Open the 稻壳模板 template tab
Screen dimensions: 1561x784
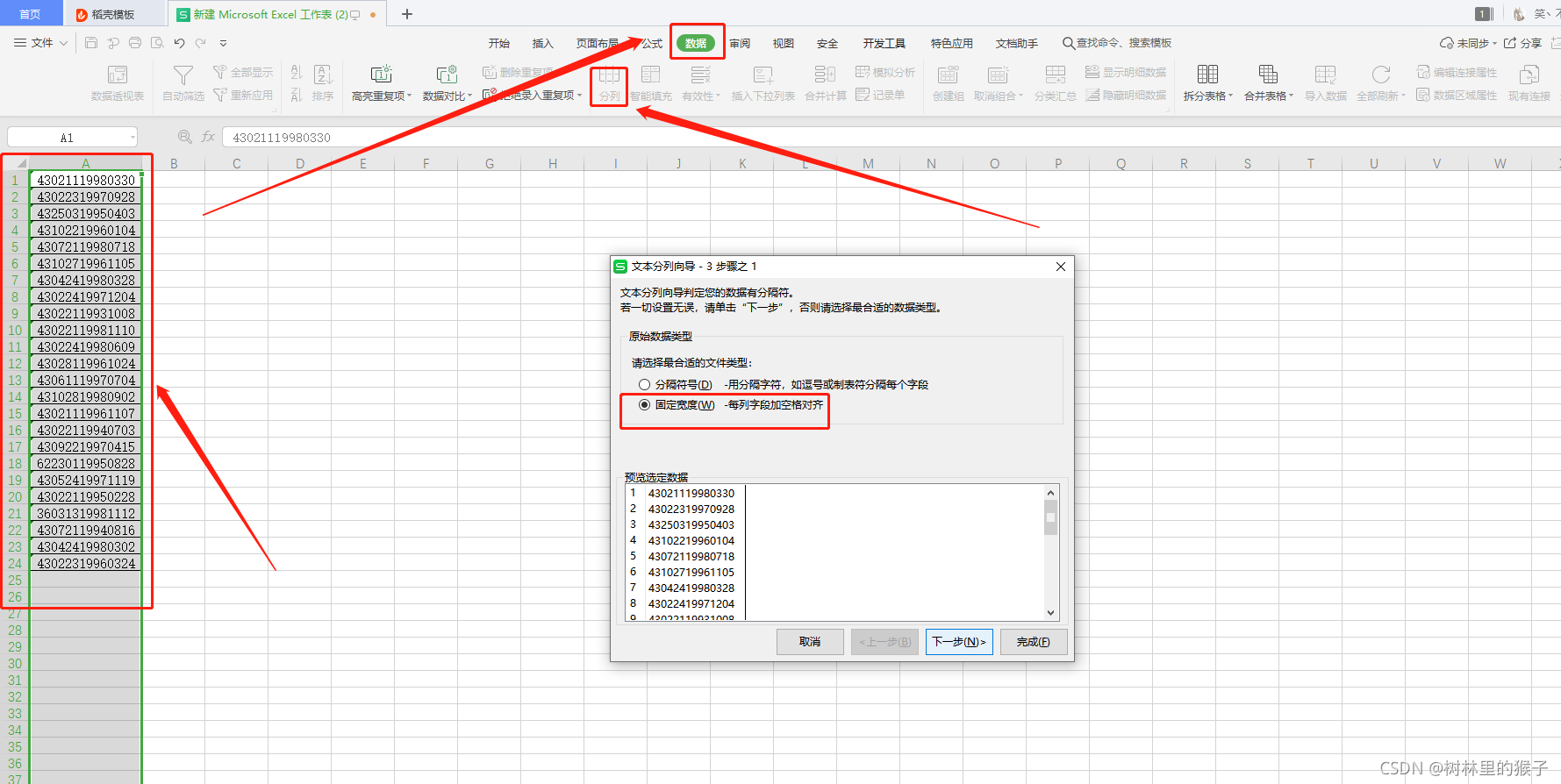[x=114, y=14]
